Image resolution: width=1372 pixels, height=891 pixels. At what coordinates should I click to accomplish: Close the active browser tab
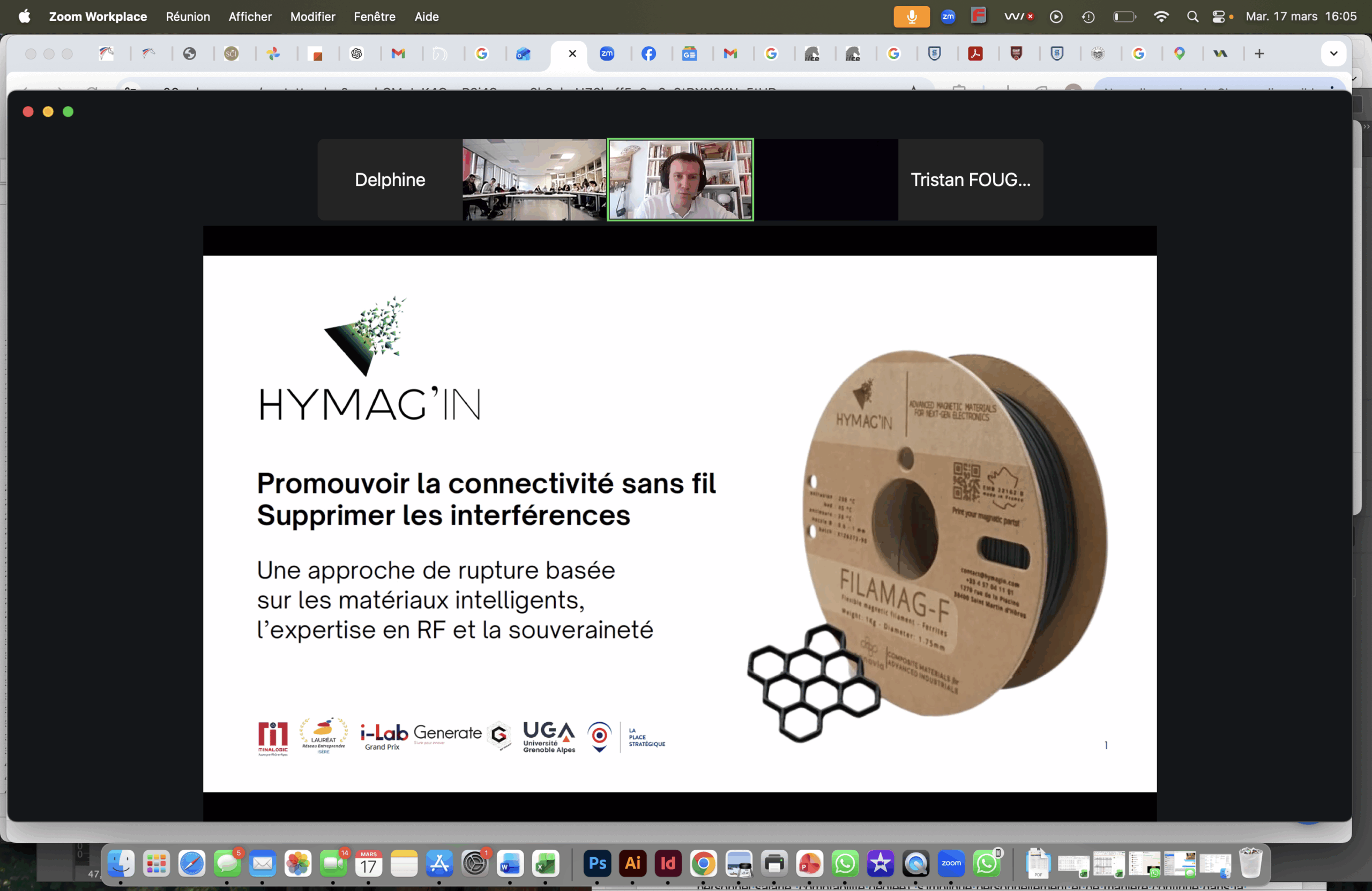[572, 54]
